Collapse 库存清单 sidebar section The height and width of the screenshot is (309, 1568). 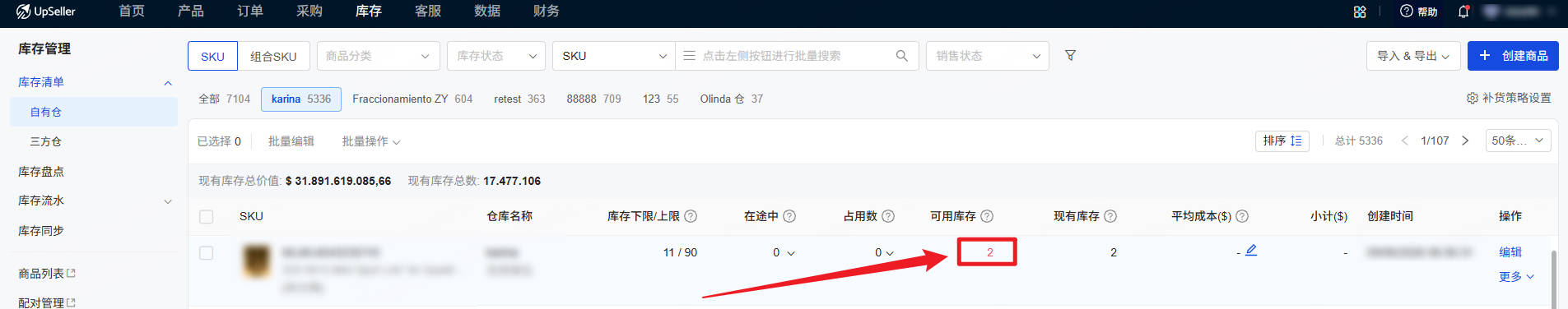(x=168, y=83)
